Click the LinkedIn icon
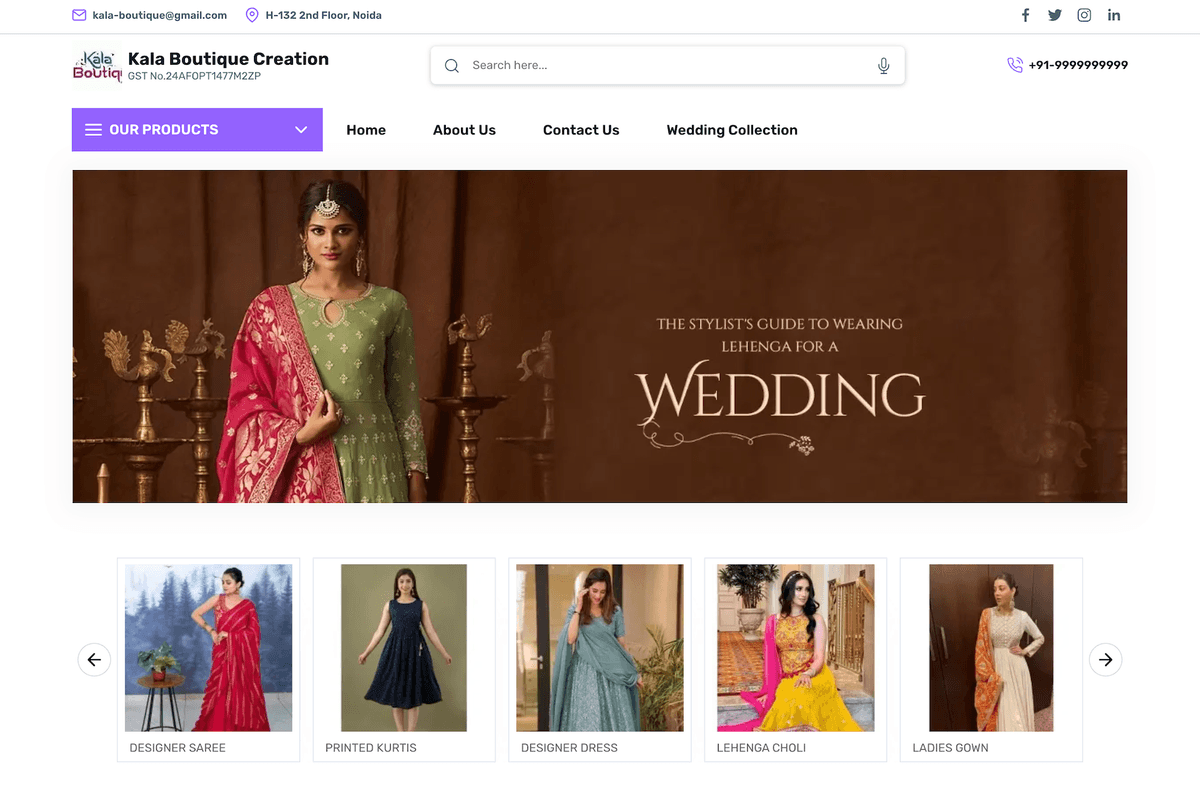 (x=1114, y=15)
